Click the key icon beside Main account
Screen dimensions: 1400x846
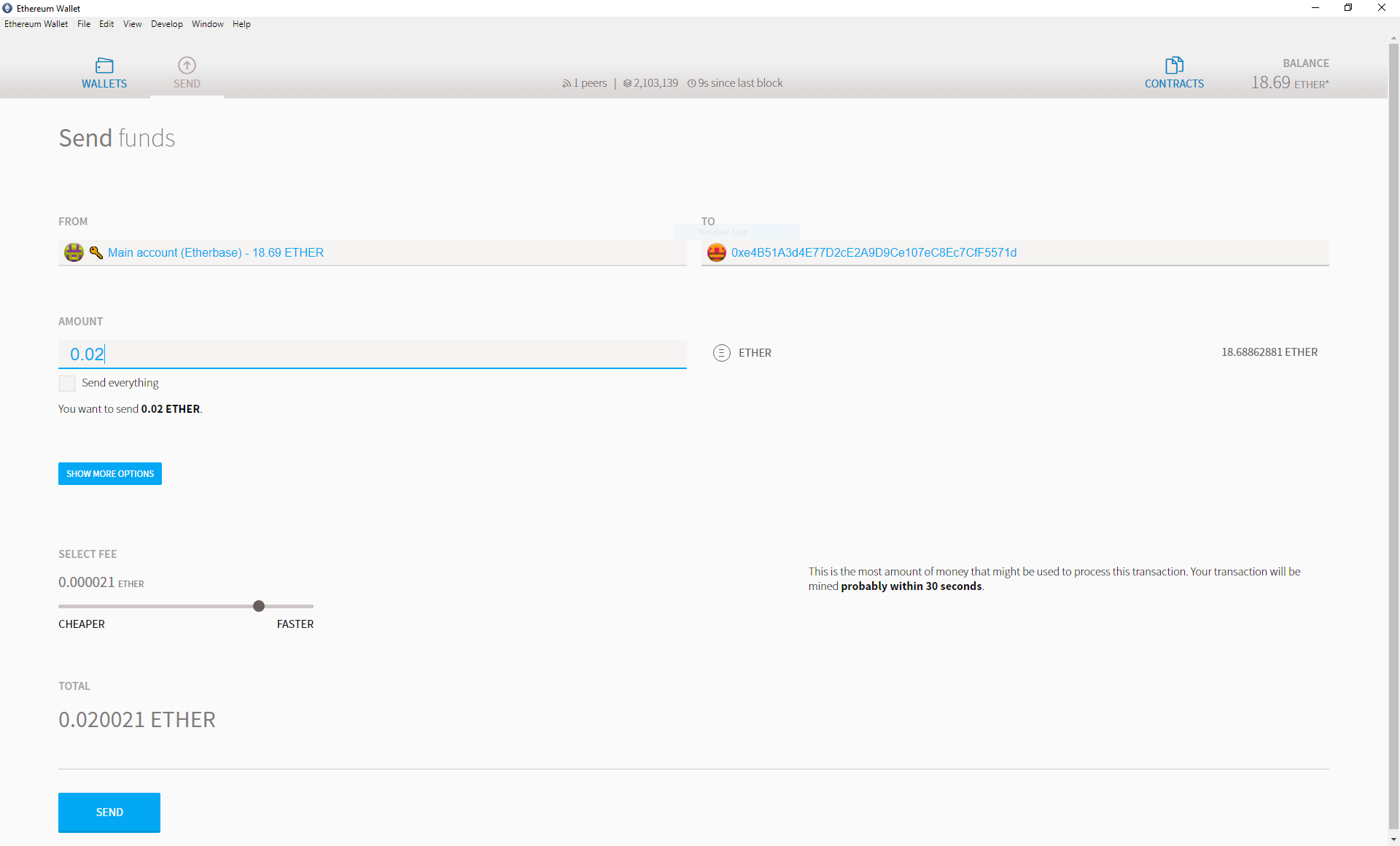[x=96, y=252]
